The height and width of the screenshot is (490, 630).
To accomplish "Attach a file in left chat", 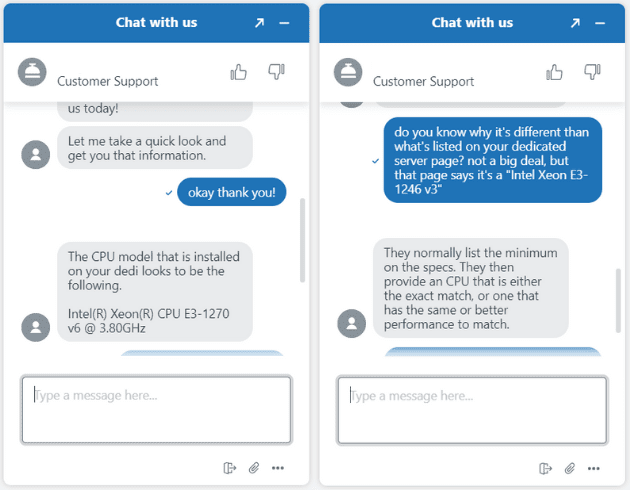I will pos(254,467).
